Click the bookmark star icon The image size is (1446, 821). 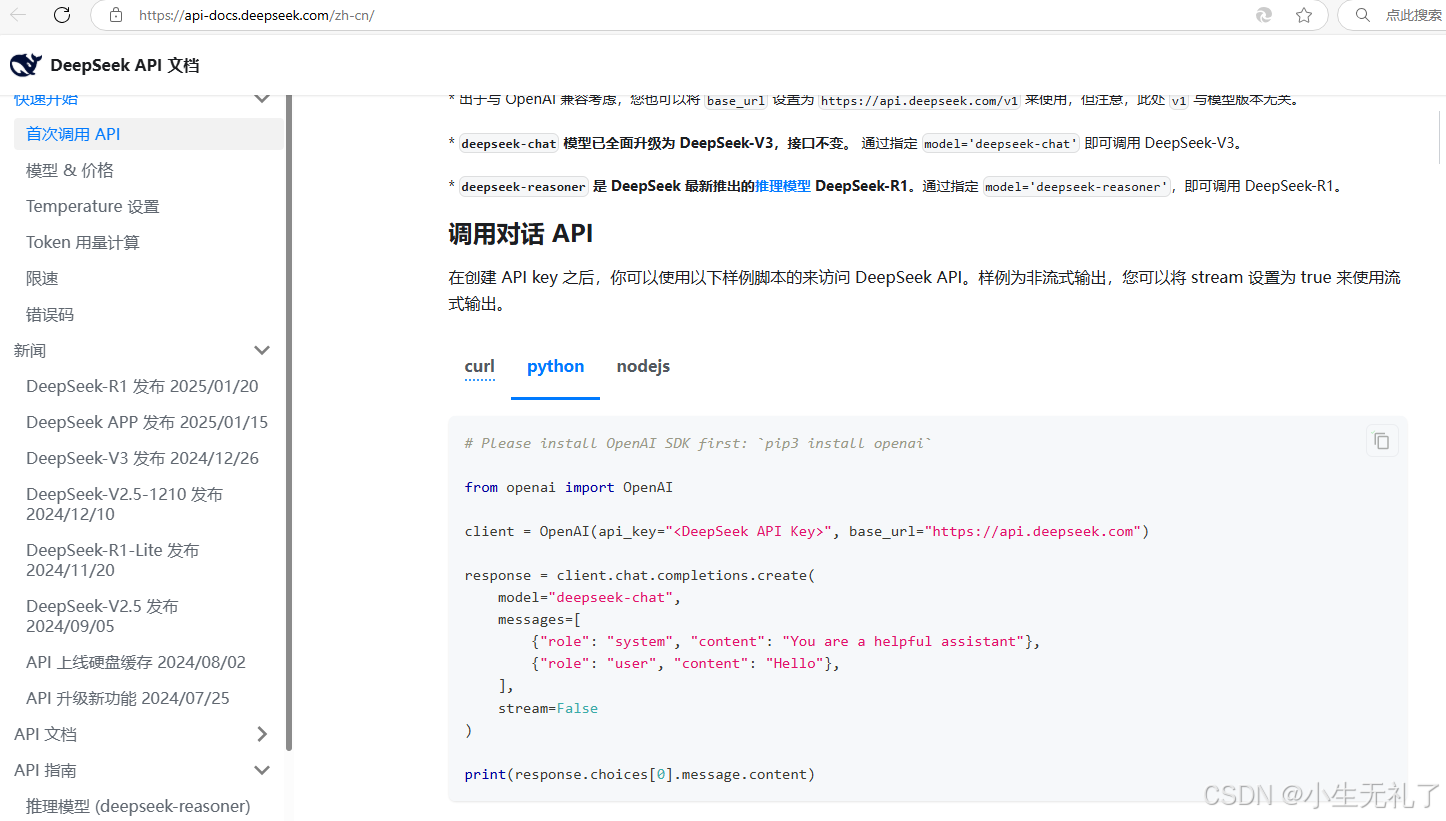(x=1305, y=15)
